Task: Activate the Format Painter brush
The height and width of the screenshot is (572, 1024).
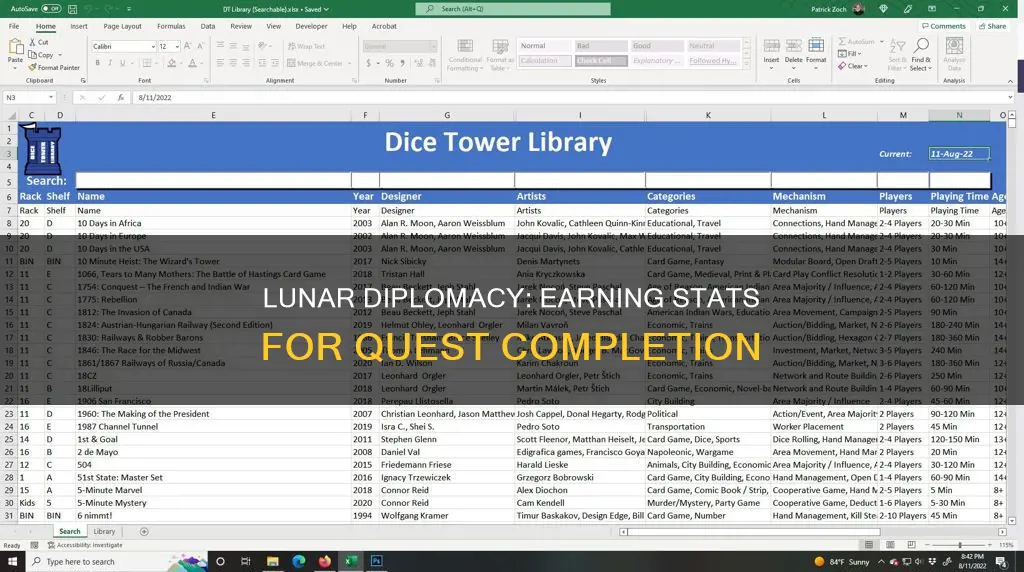Action: coord(33,67)
